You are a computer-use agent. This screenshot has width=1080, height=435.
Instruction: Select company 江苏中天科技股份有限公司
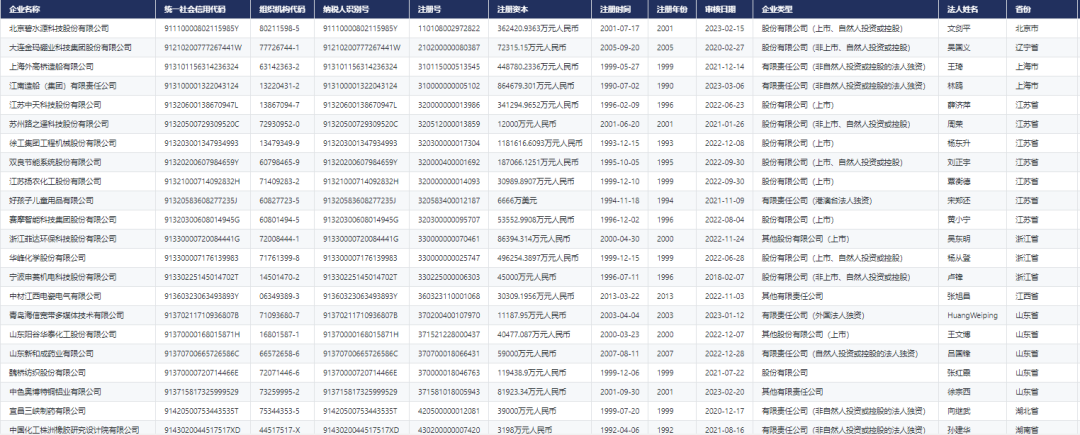(x=55, y=105)
